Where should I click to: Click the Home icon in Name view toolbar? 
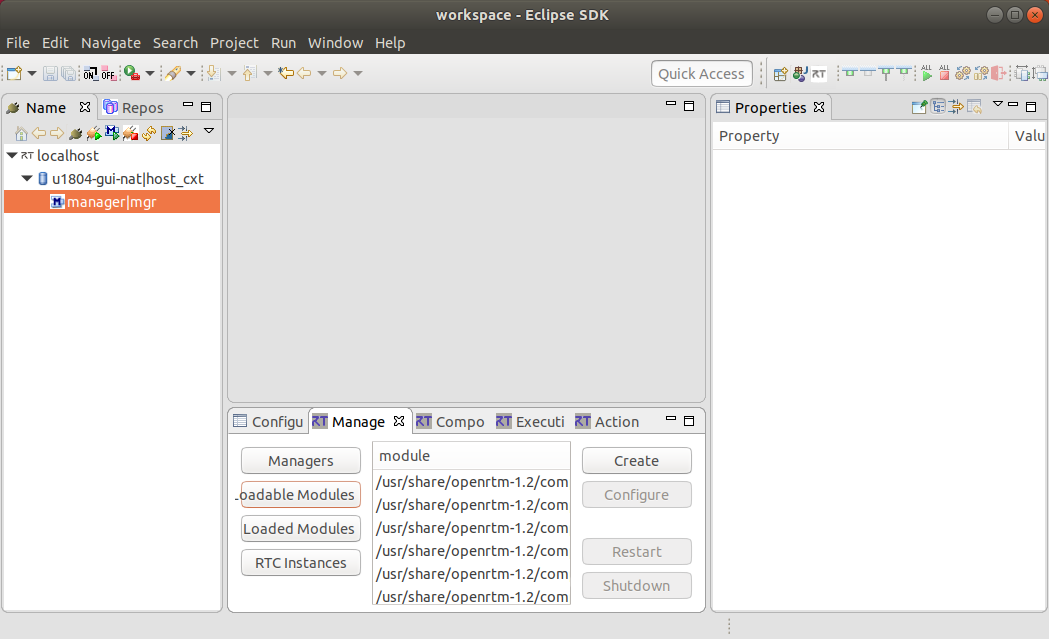point(21,131)
